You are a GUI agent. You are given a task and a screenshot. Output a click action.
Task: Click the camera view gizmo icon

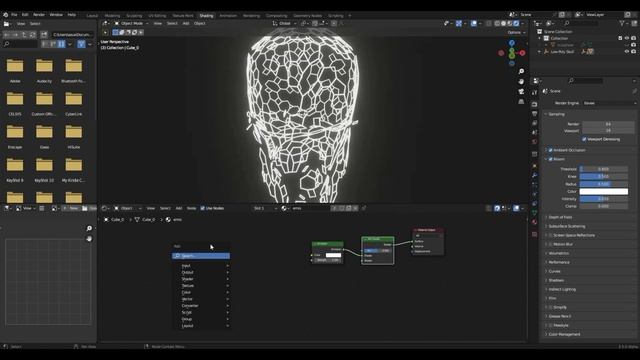[x=521, y=92]
